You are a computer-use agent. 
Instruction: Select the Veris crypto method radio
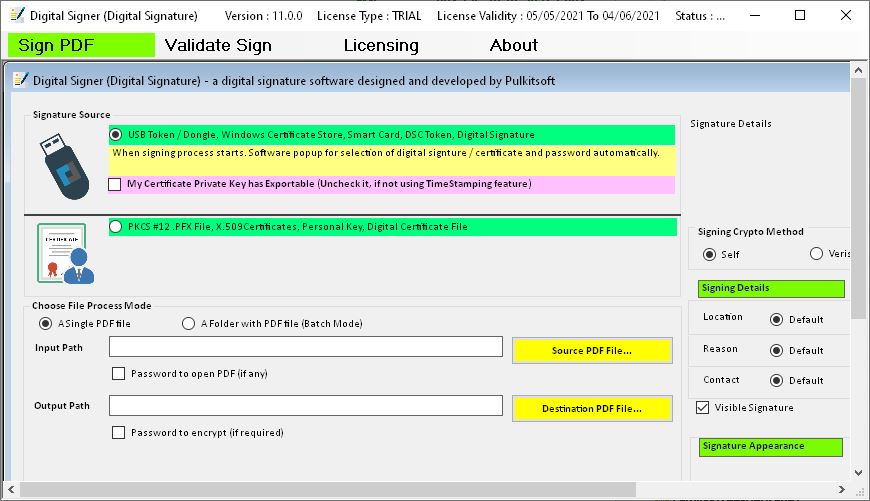tap(816, 254)
